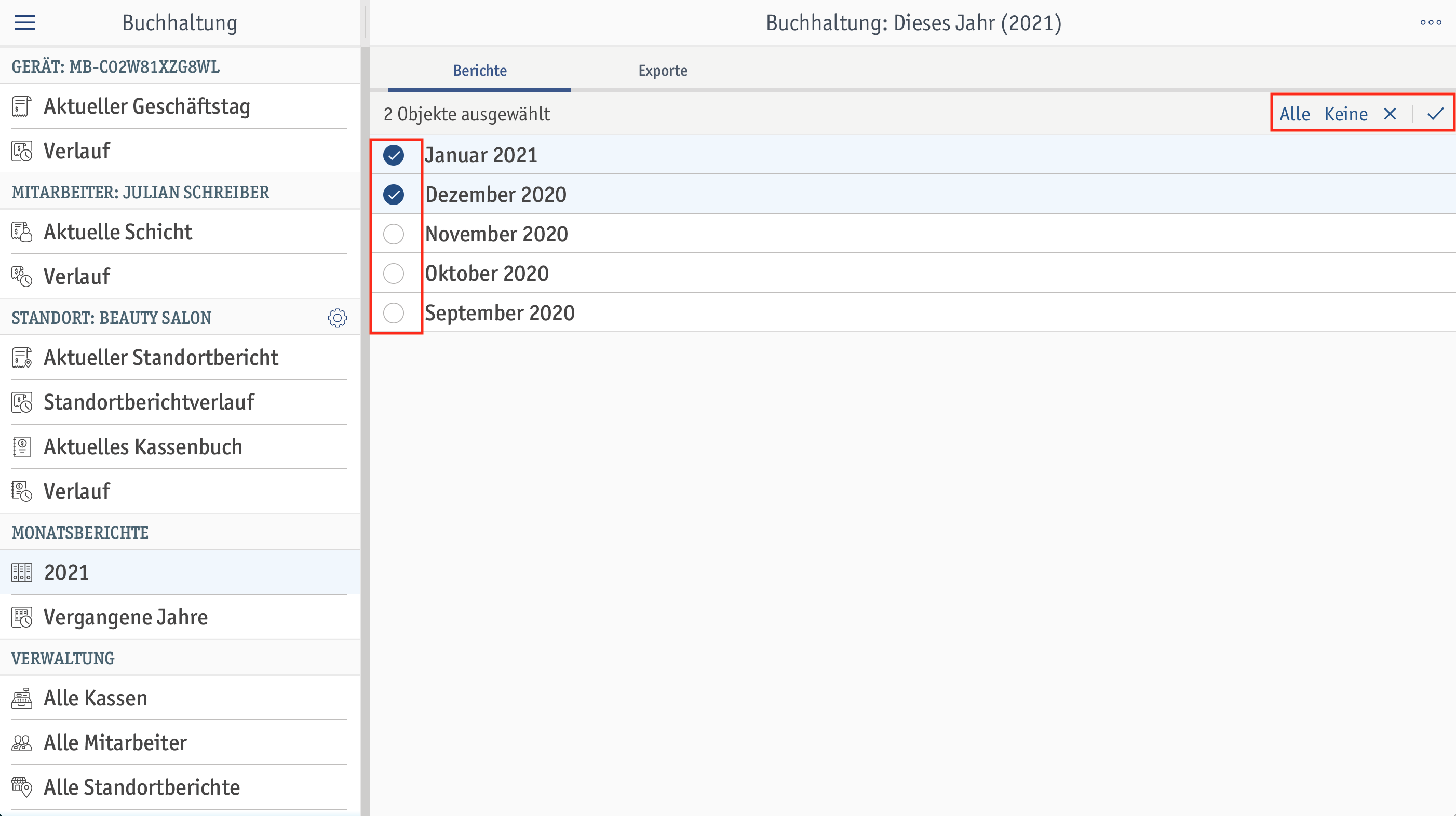The height and width of the screenshot is (816, 1456).
Task: Open the 2021 Monatsberichte entry
Action: coord(180,573)
